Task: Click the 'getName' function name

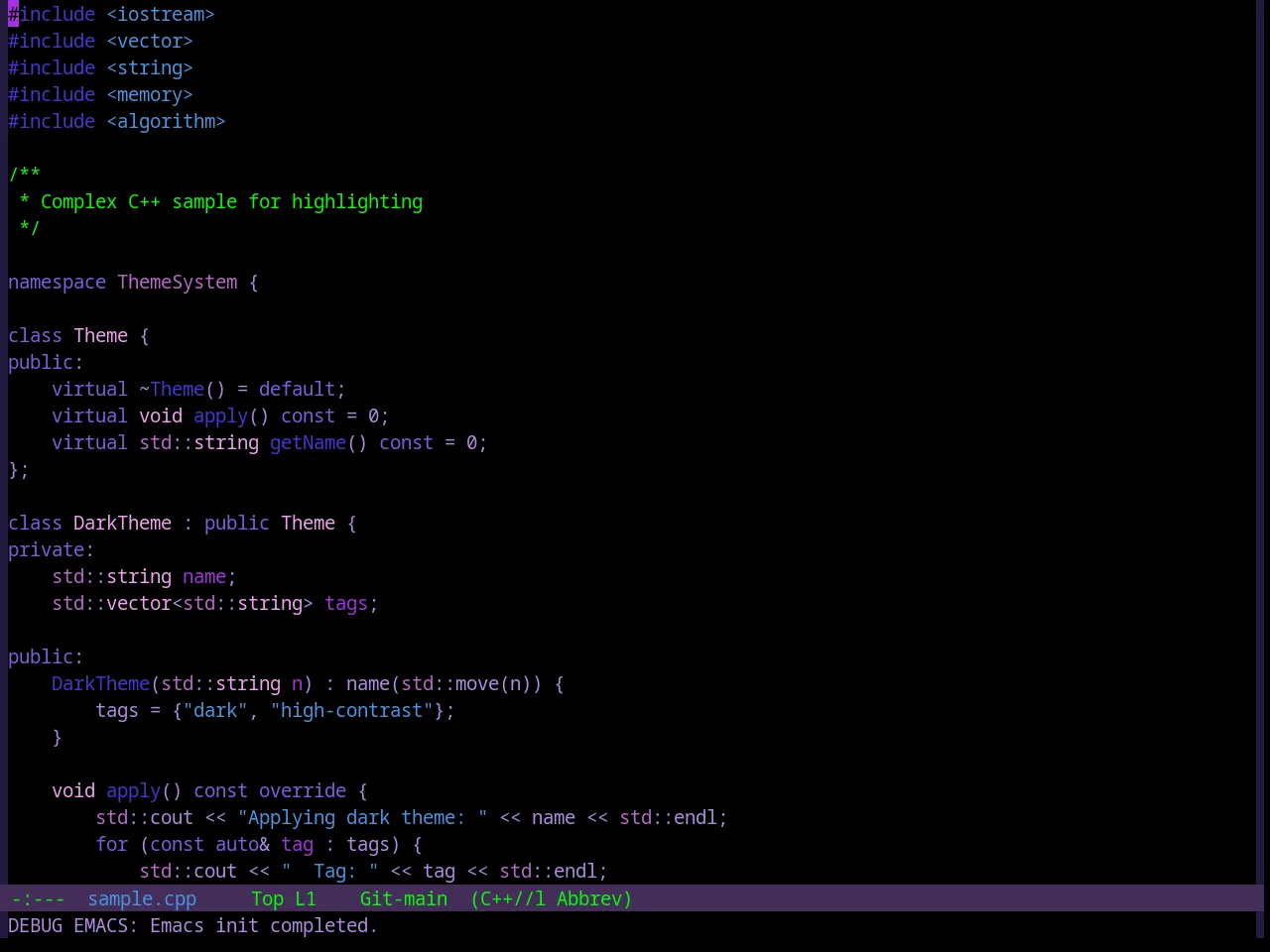Action: (308, 442)
